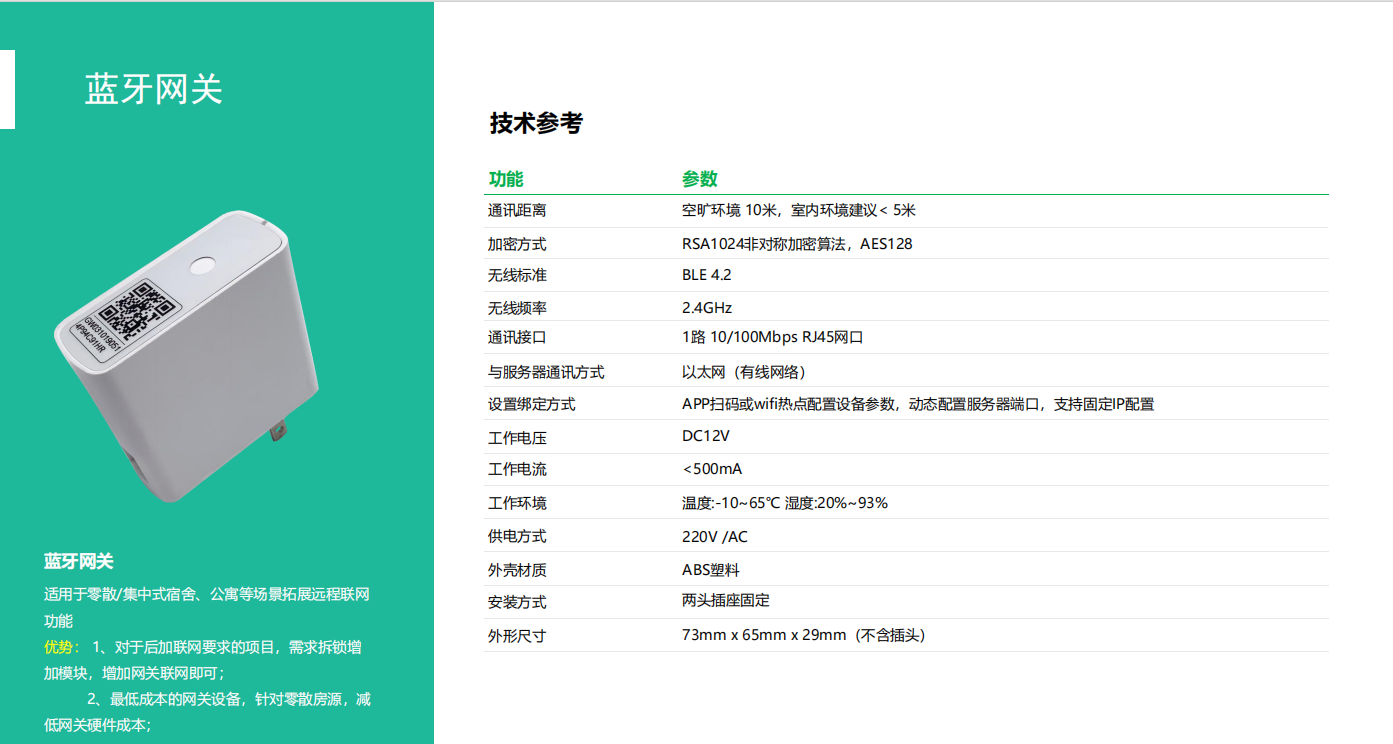Click the RSA1024 encryption parameter text
Viewport: 1393px width, 744px height.
[796, 244]
